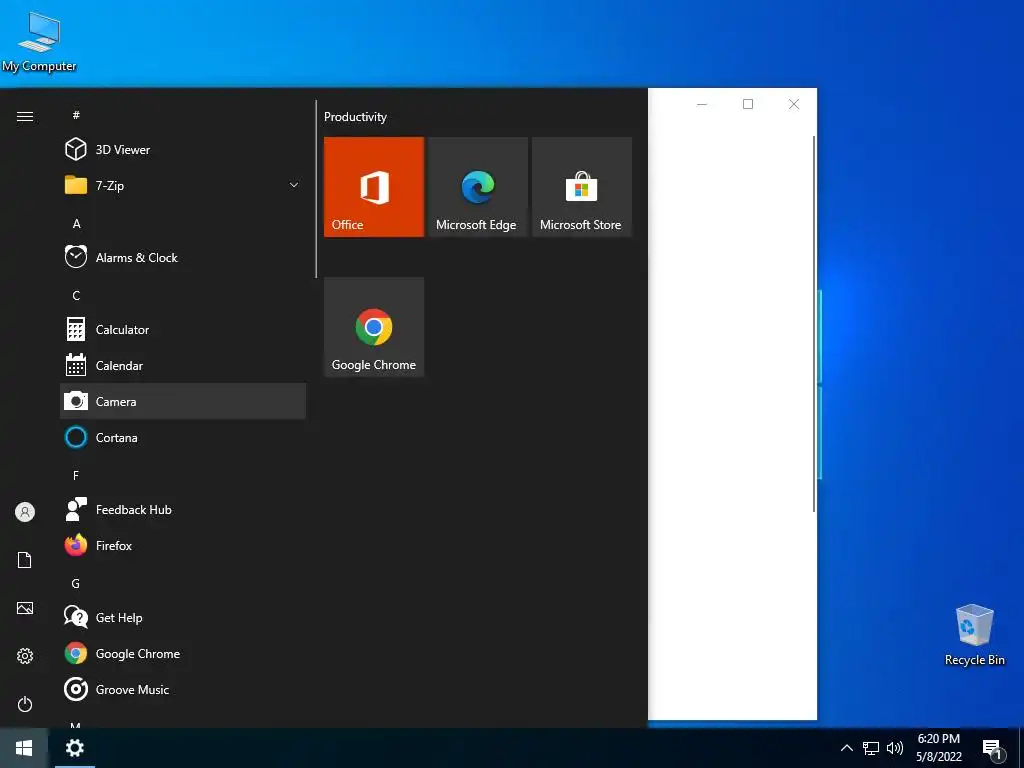Click the 'F' letter header
1024x768 pixels.
(x=76, y=475)
